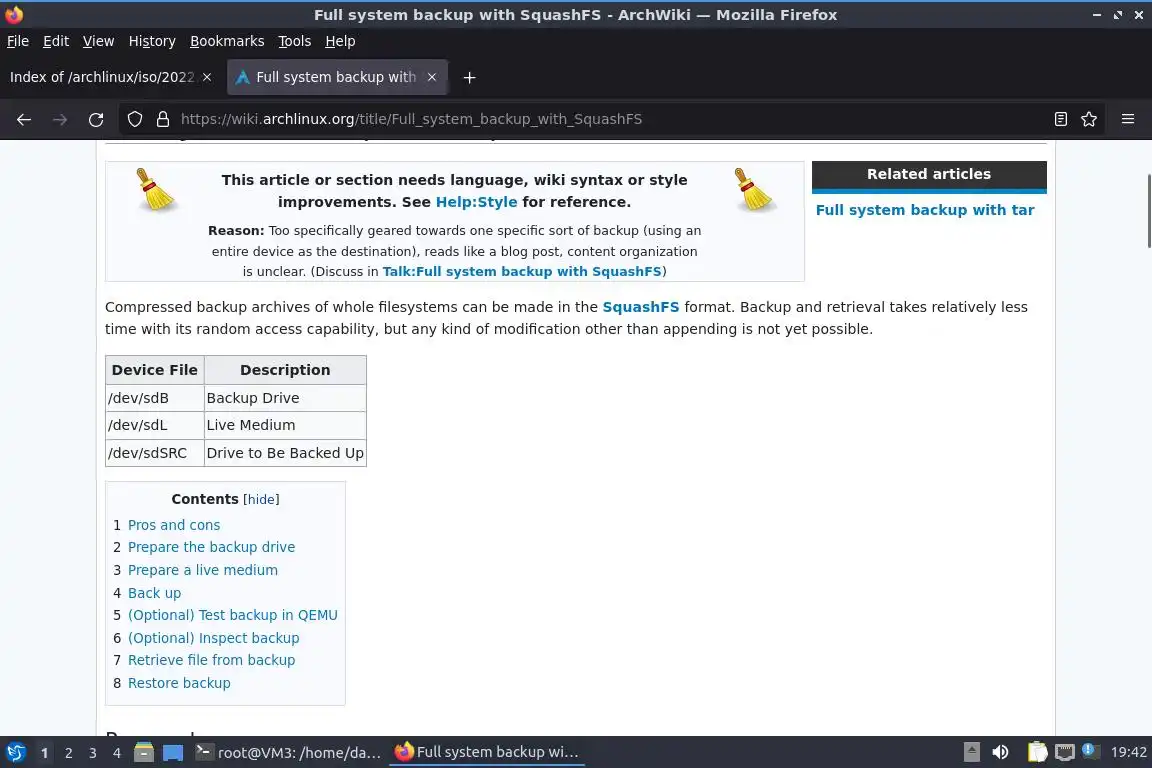
Task: Close the Index of /archlinux/iso tab
Action: click(207, 77)
